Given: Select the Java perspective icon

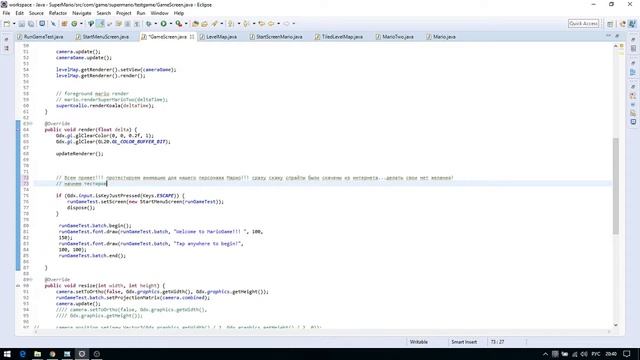Looking at the screenshot, I should pyautogui.click(x=632, y=24).
